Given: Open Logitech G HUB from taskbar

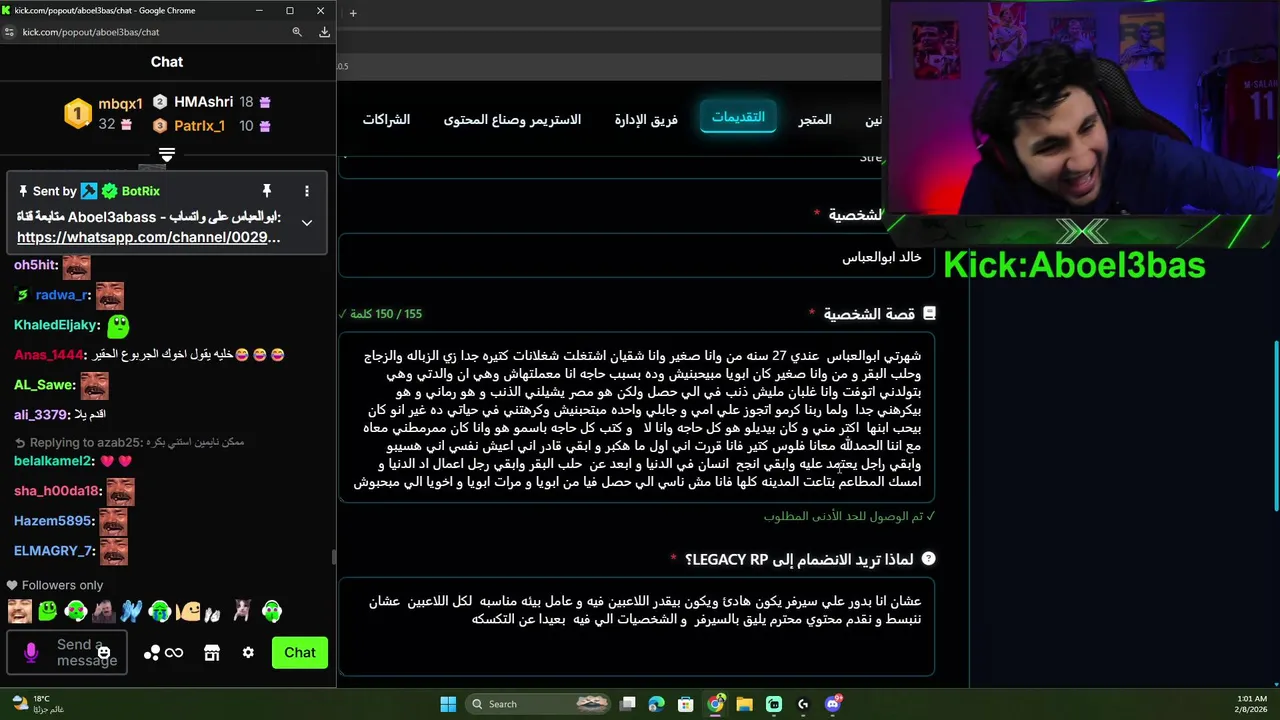Looking at the screenshot, I should [x=803, y=704].
